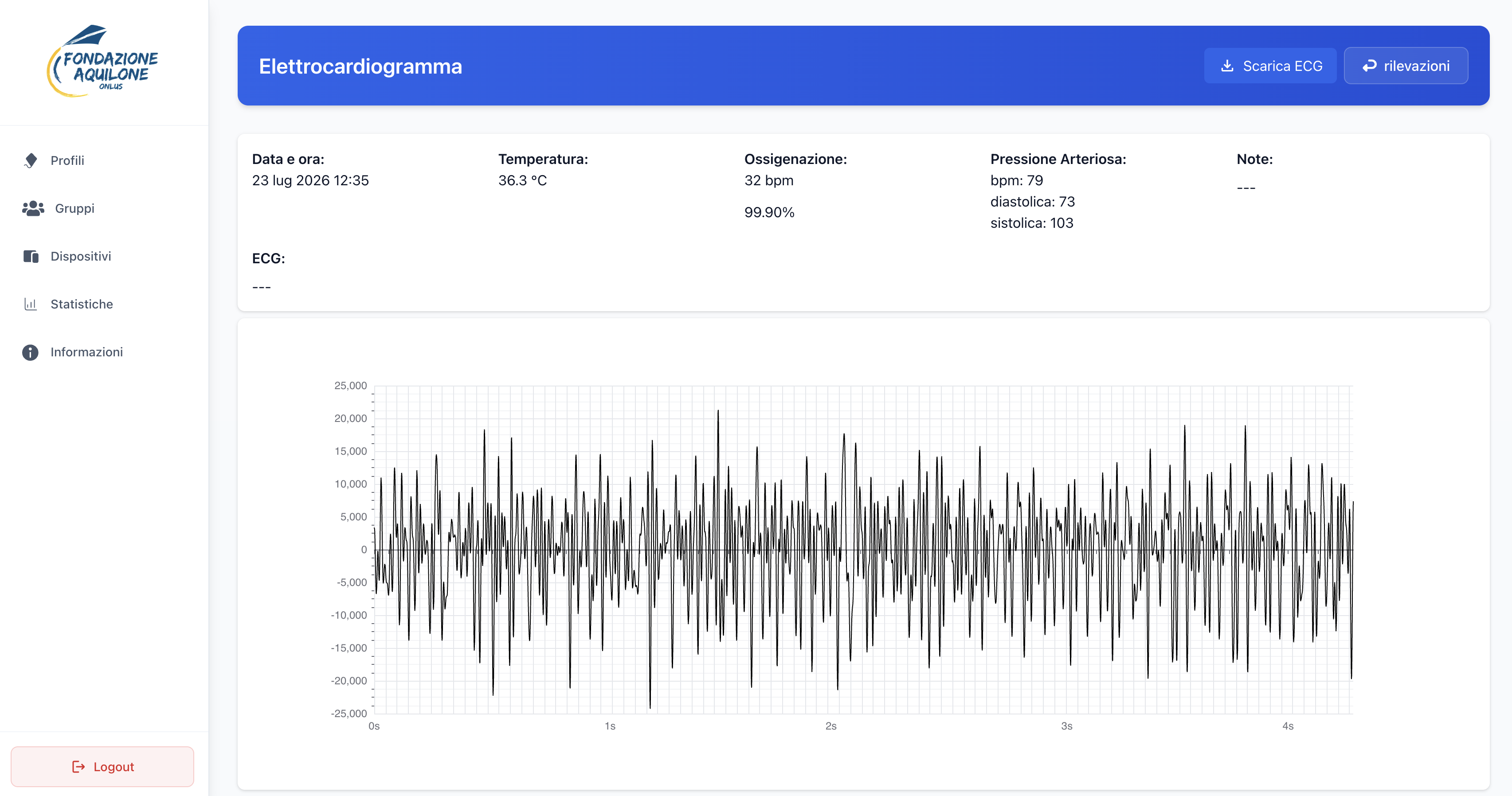The height and width of the screenshot is (796, 1512).
Task: Click the devices icon beside Dispositivi
Action: [31, 256]
